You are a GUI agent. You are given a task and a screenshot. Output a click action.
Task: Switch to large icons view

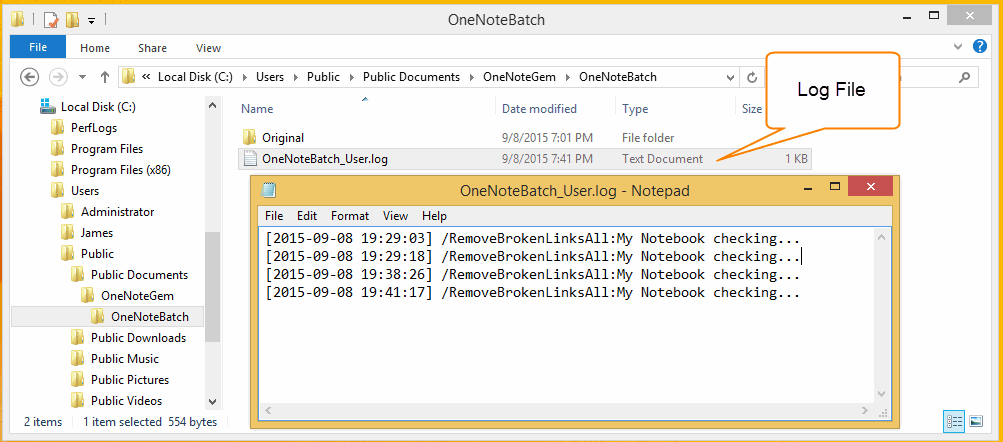pos(976,421)
